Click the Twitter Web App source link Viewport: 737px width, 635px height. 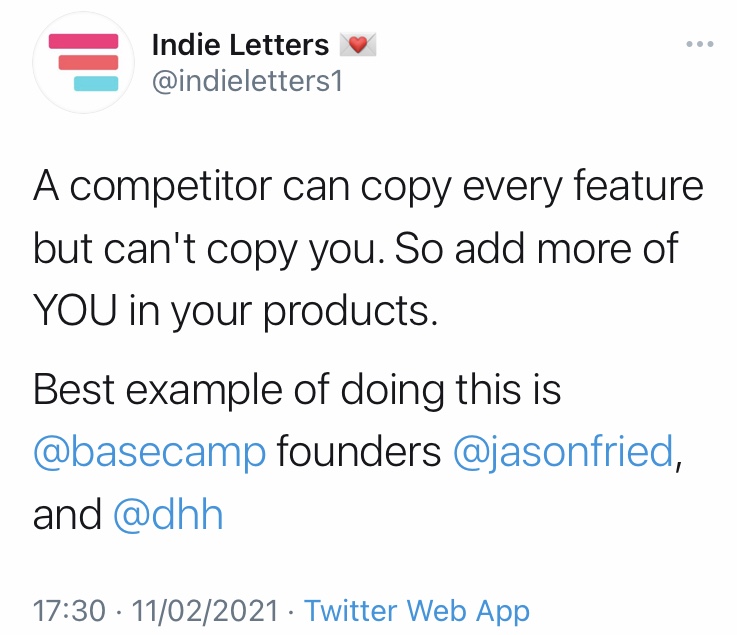417,610
